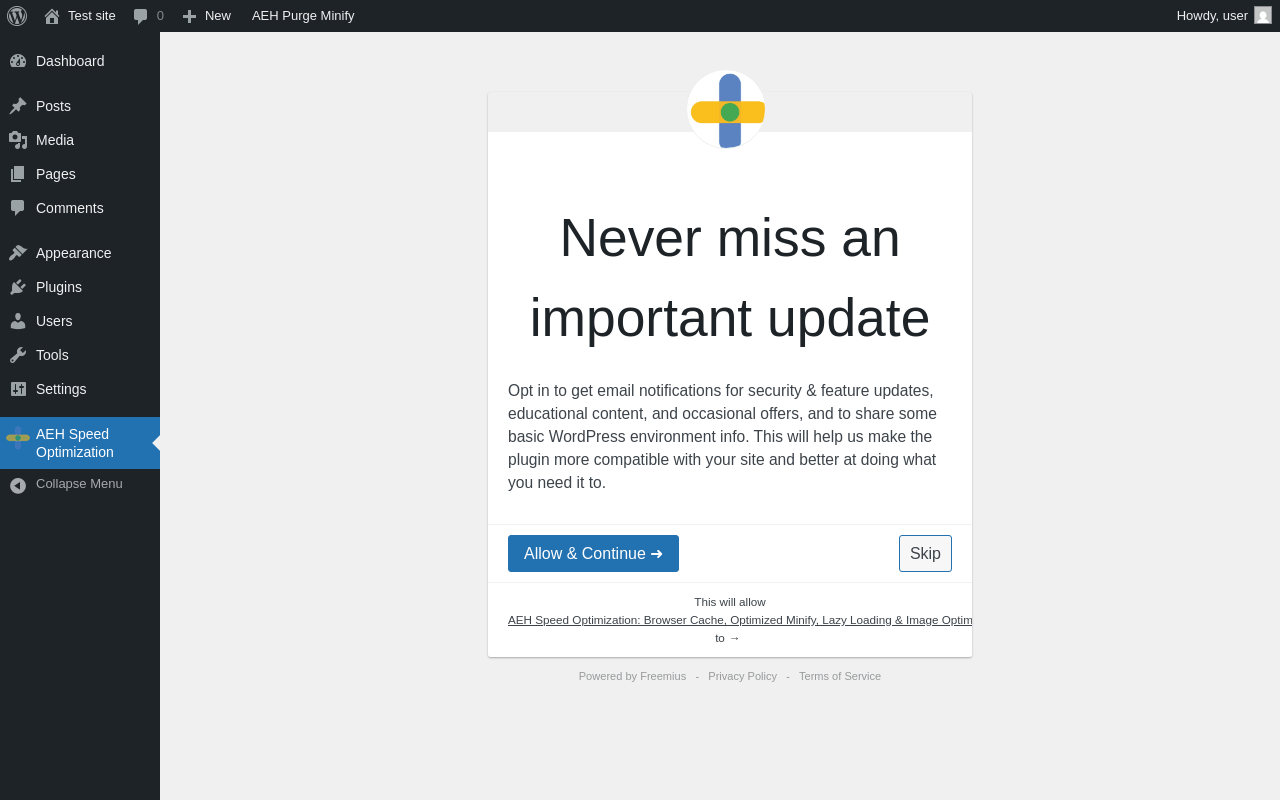Image resolution: width=1280 pixels, height=800 pixels.
Task: Click AEH Purge Minify in admin bar
Action: tap(303, 16)
